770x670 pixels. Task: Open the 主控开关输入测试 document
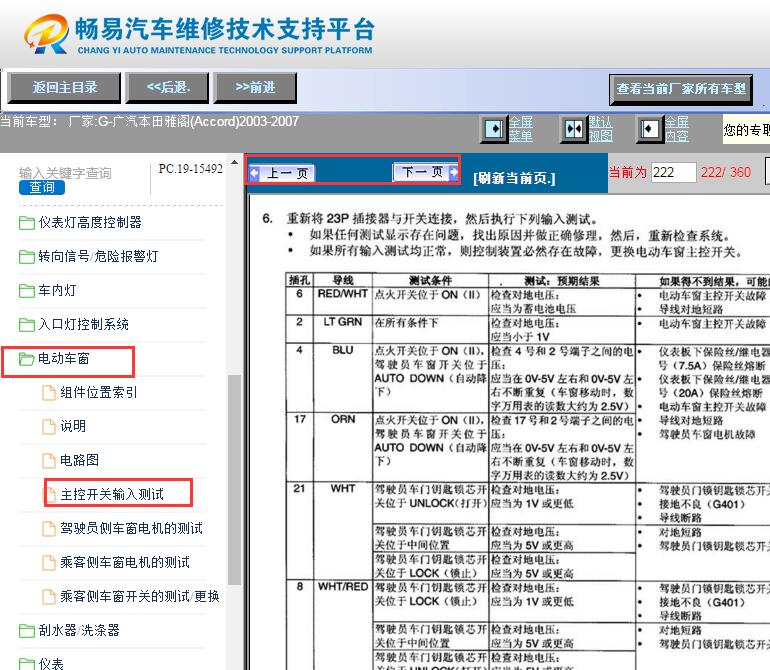(x=112, y=494)
